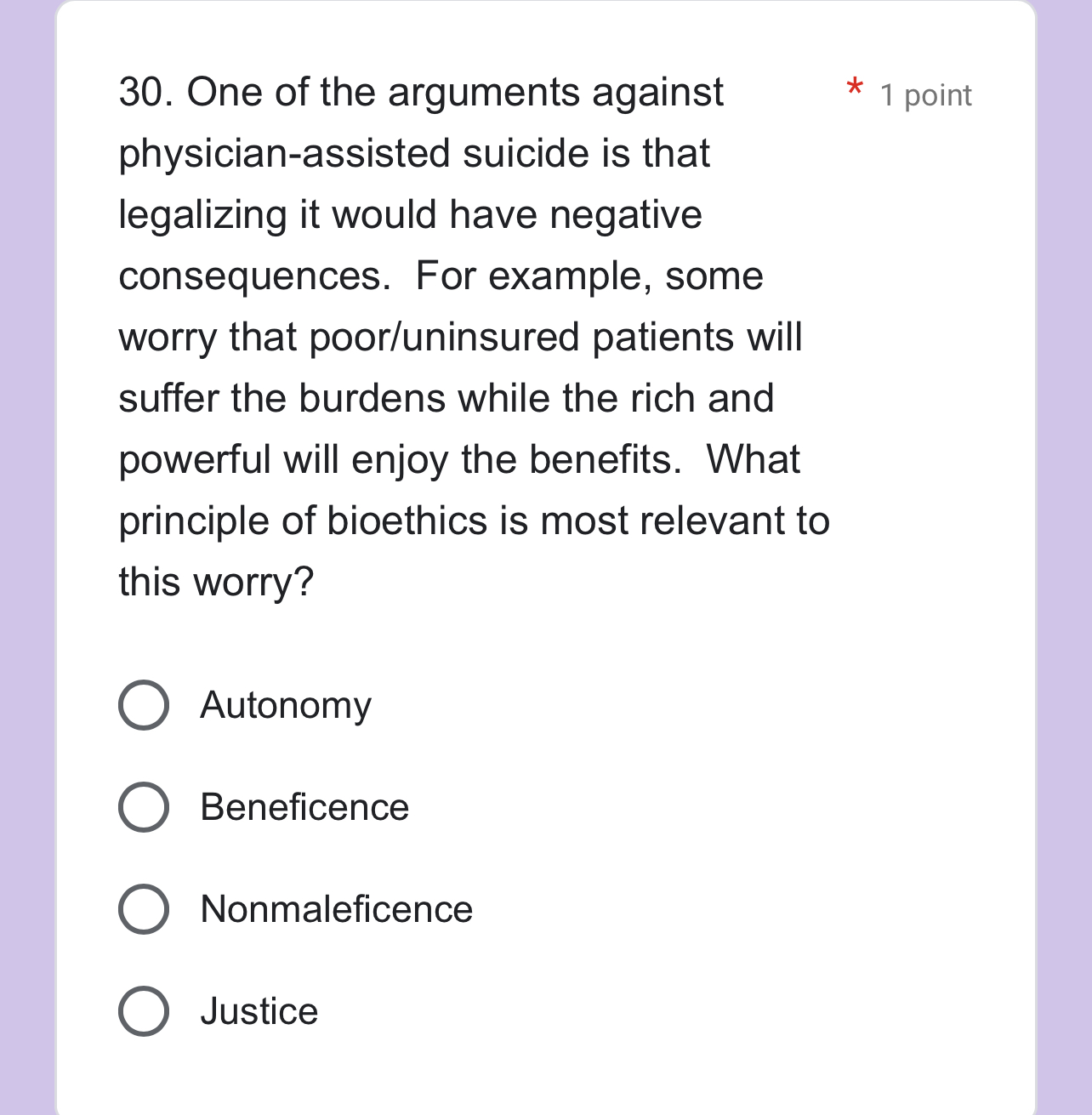Image resolution: width=1092 pixels, height=1115 pixels.
Task: Click the purple page background
Action: [28, 553]
